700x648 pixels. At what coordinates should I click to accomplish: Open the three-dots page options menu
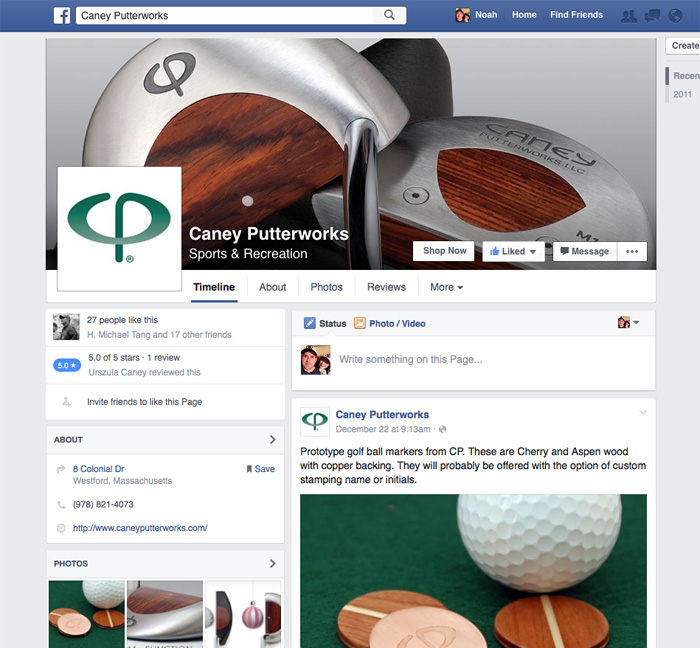click(x=632, y=251)
